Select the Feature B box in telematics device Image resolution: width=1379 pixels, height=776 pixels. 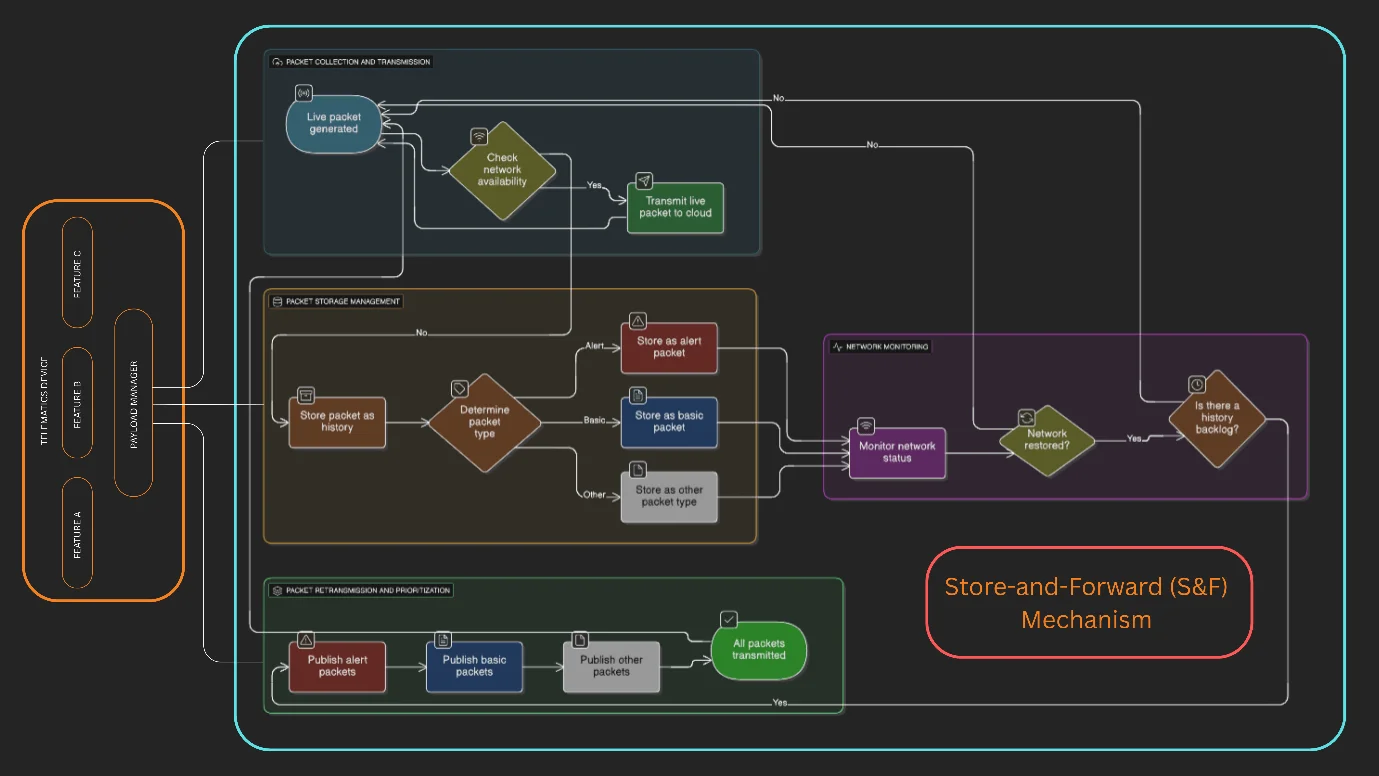click(x=77, y=403)
